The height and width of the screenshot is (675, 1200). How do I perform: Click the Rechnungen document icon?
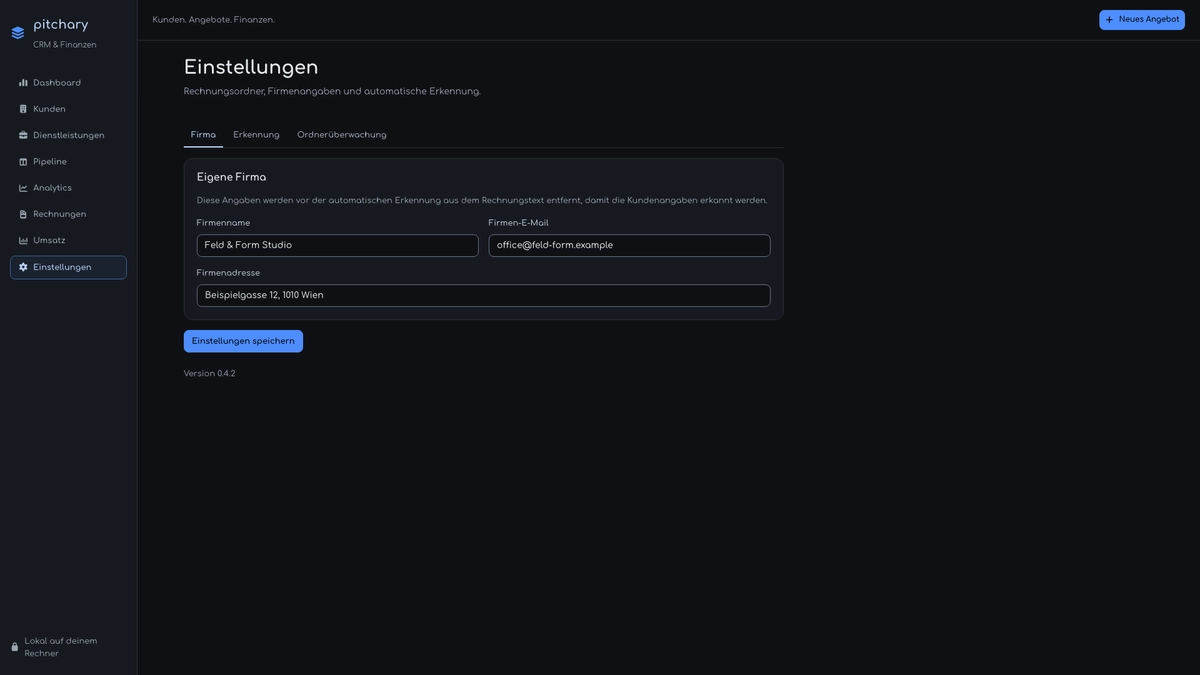coord(23,214)
